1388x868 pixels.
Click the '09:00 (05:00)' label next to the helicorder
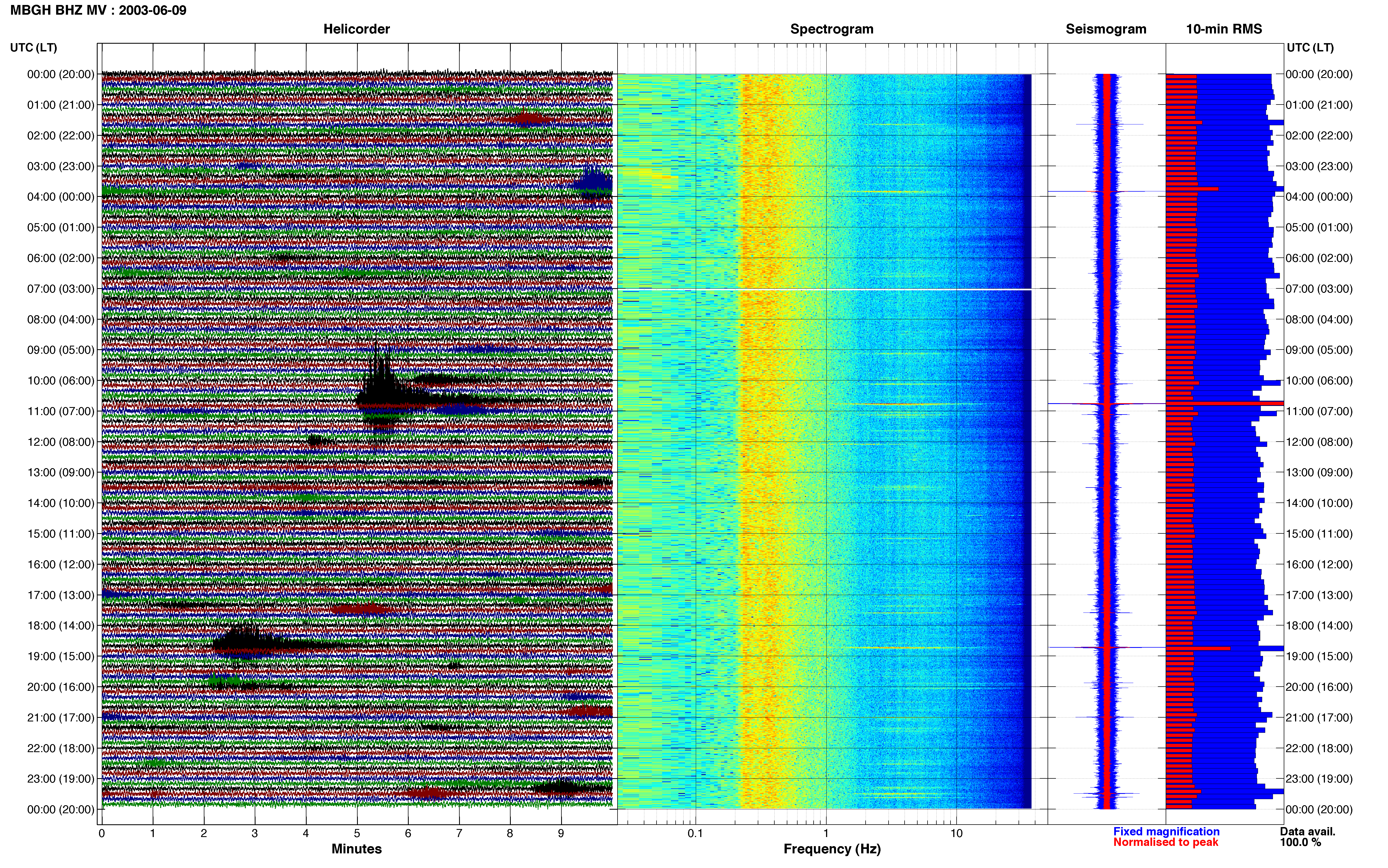60,350
